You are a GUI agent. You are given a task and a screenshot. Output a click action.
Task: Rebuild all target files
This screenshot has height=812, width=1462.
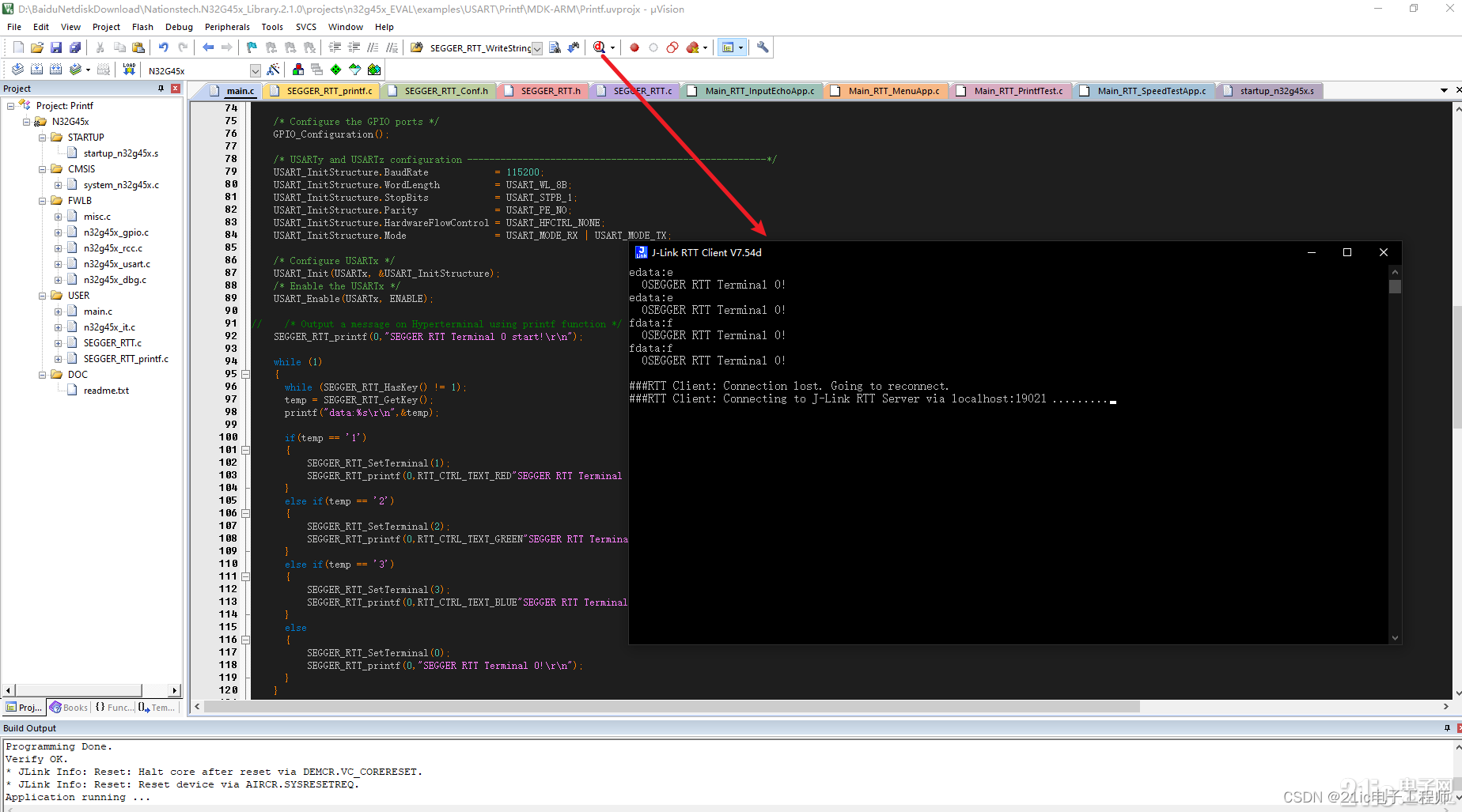[55, 70]
